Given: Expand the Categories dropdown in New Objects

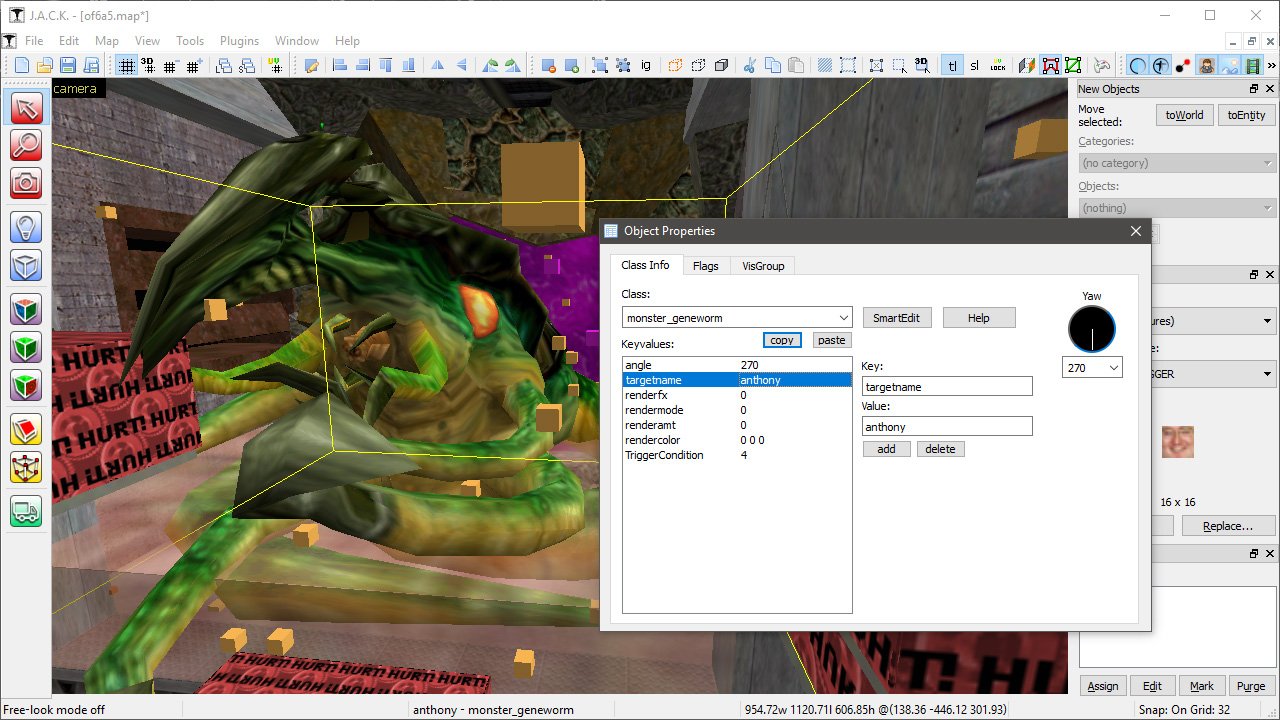Looking at the screenshot, I should pos(1177,163).
